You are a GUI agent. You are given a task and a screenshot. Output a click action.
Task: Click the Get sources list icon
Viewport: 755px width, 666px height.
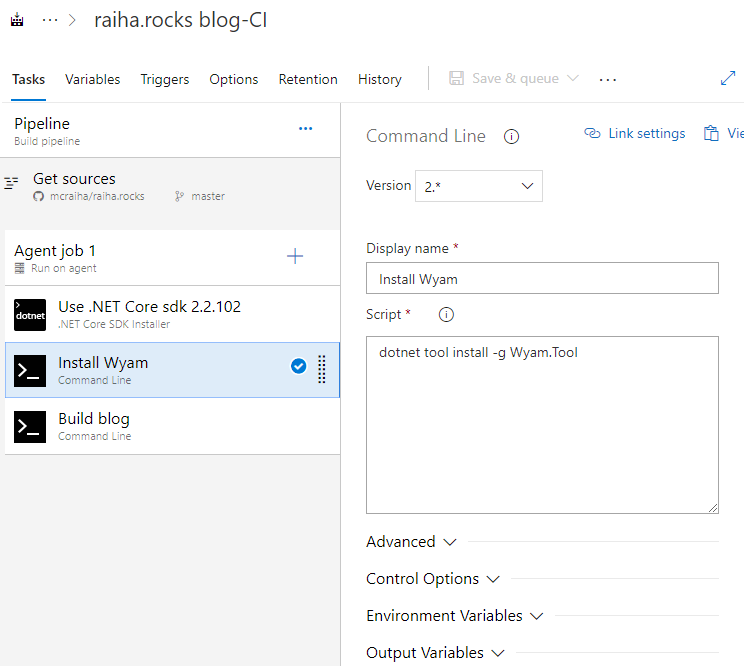coord(11,183)
